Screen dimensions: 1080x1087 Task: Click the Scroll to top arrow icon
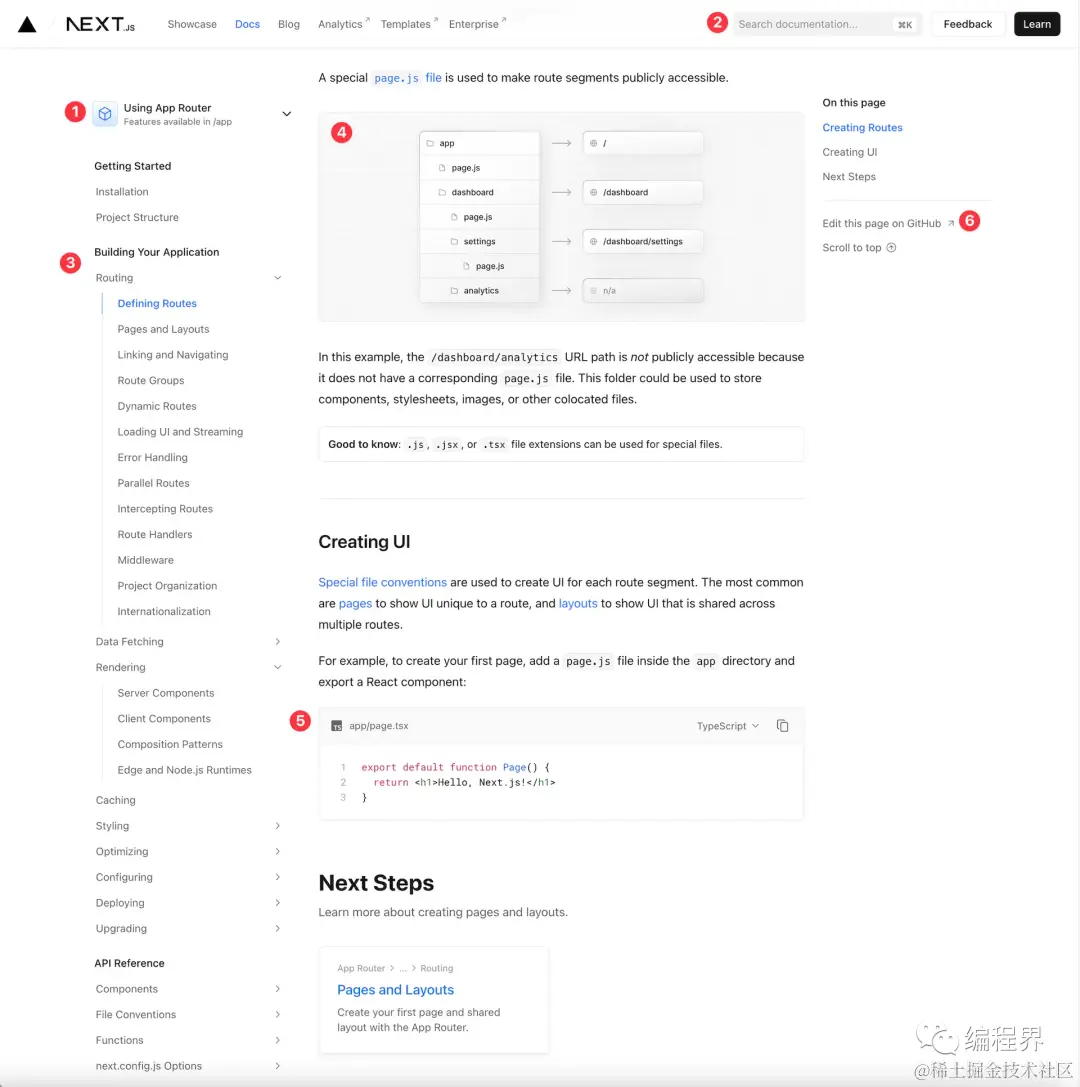click(891, 247)
